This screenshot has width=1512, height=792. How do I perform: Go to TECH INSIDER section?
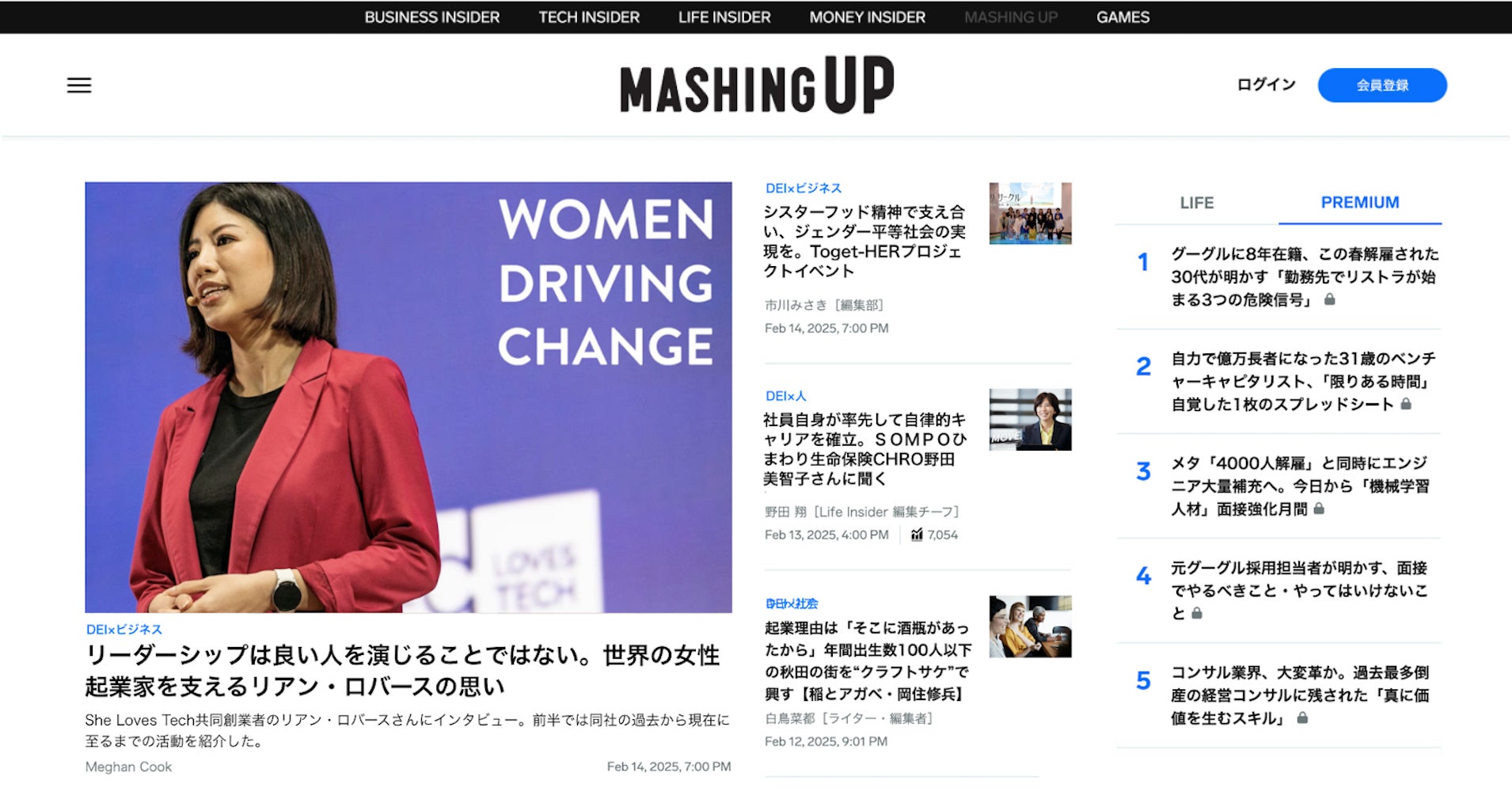coord(589,17)
